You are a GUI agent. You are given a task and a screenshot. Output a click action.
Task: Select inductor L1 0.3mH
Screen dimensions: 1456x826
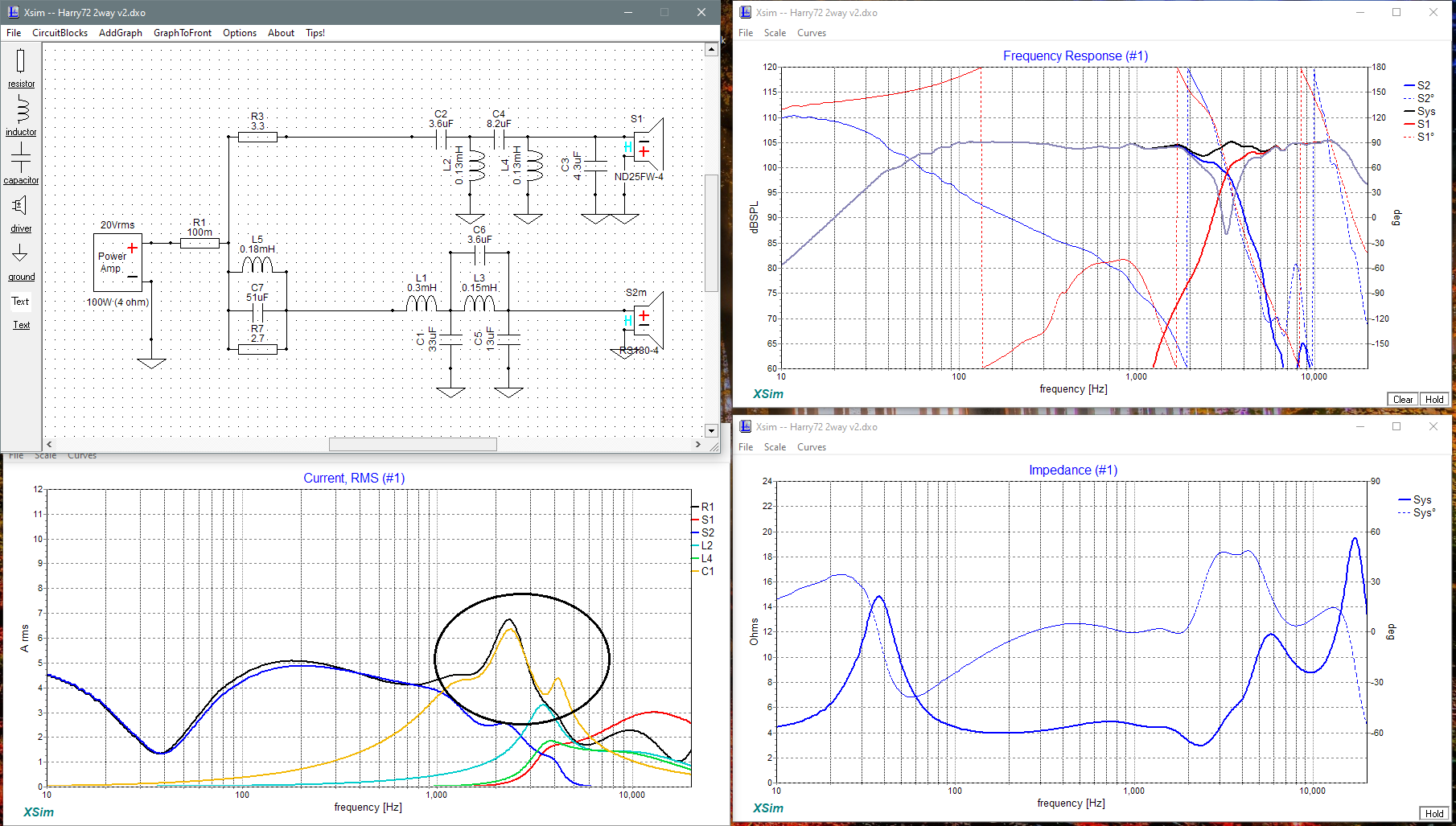(422, 302)
